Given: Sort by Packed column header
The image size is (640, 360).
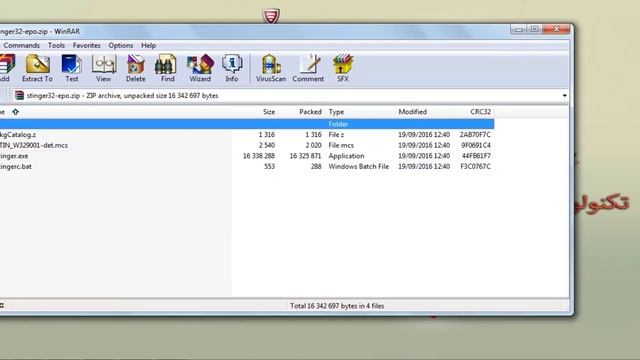Looking at the screenshot, I should 310,112.
